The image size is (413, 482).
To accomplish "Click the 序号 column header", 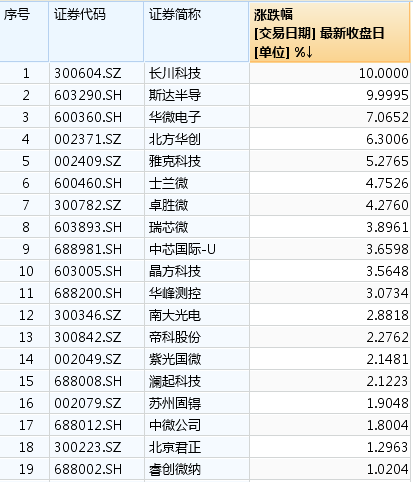I will [24, 32].
